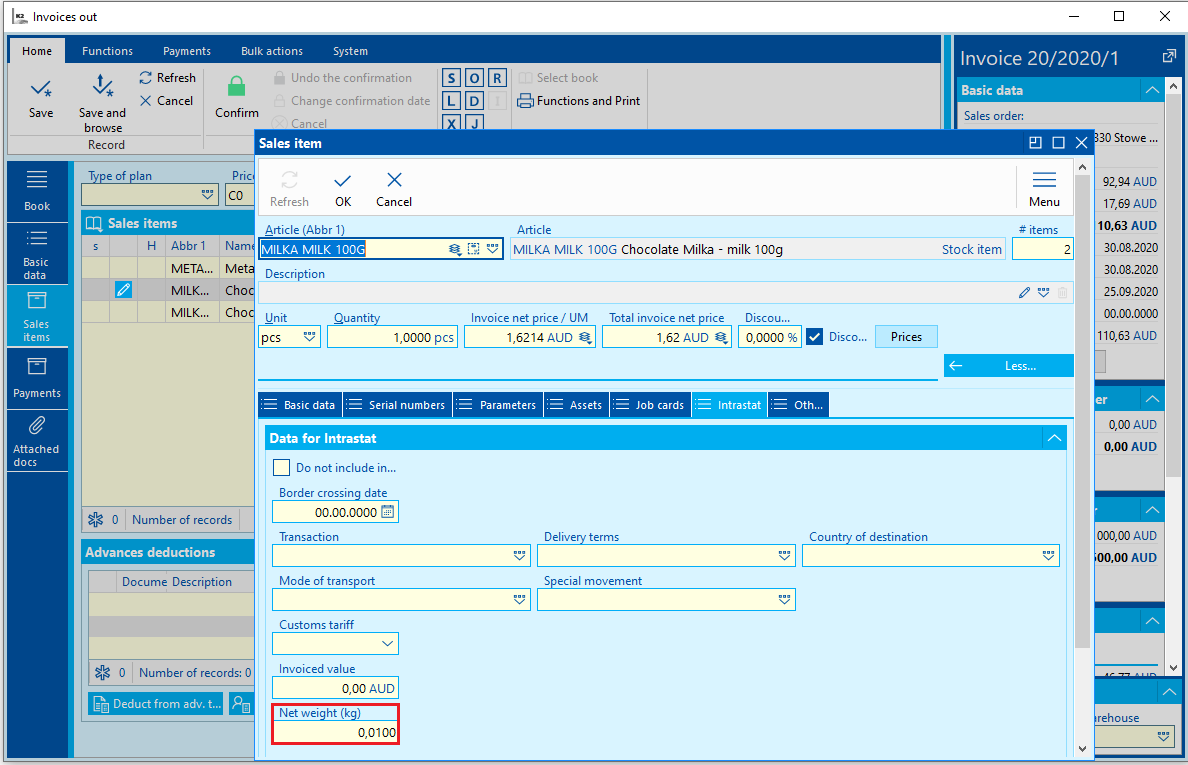This screenshot has width=1188, height=765.
Task: Click the Save and browse icon
Action: (x=102, y=86)
